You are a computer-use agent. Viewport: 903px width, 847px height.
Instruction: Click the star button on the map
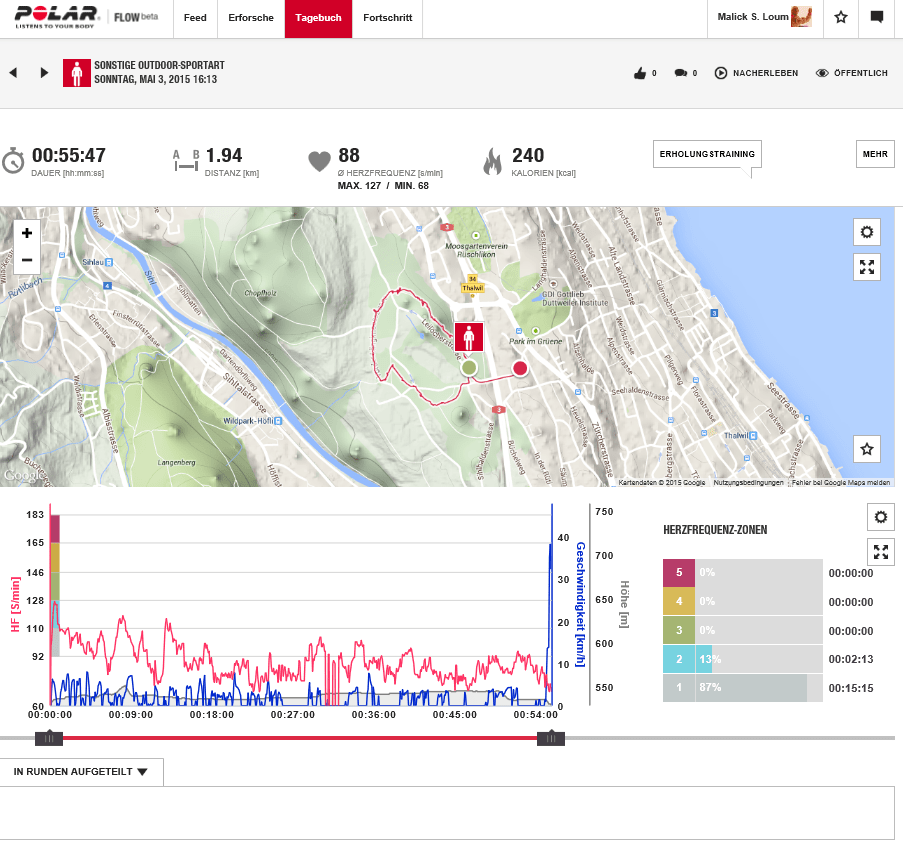click(x=866, y=449)
